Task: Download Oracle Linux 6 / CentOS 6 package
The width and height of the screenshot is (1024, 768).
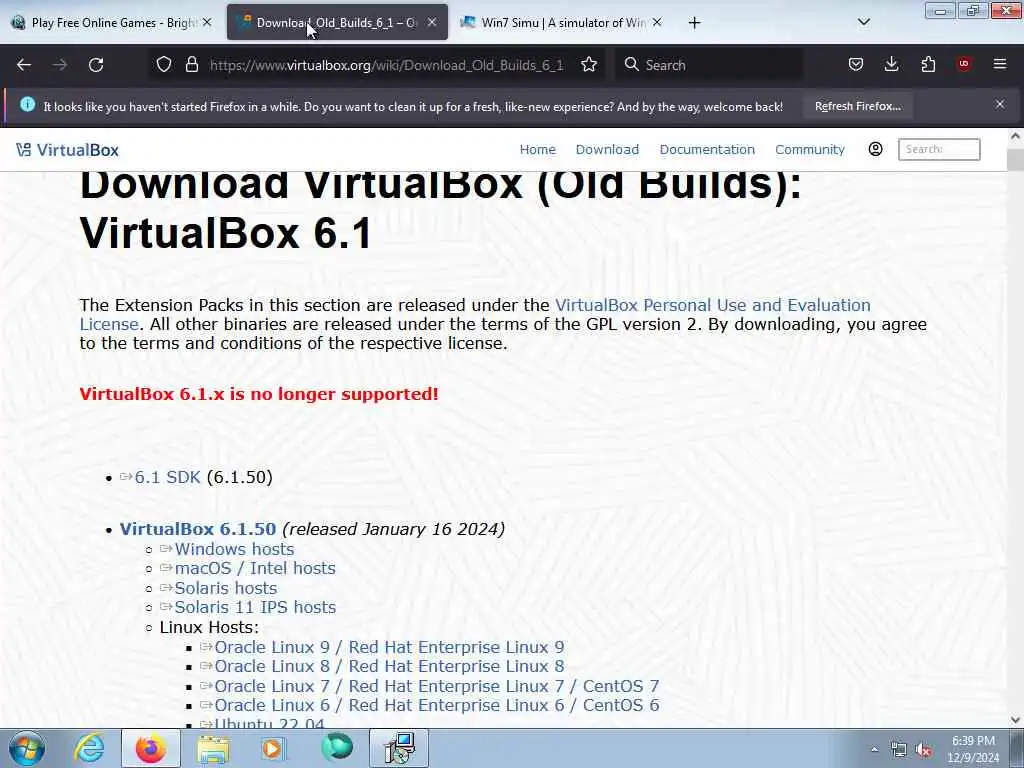Action: tap(436, 705)
